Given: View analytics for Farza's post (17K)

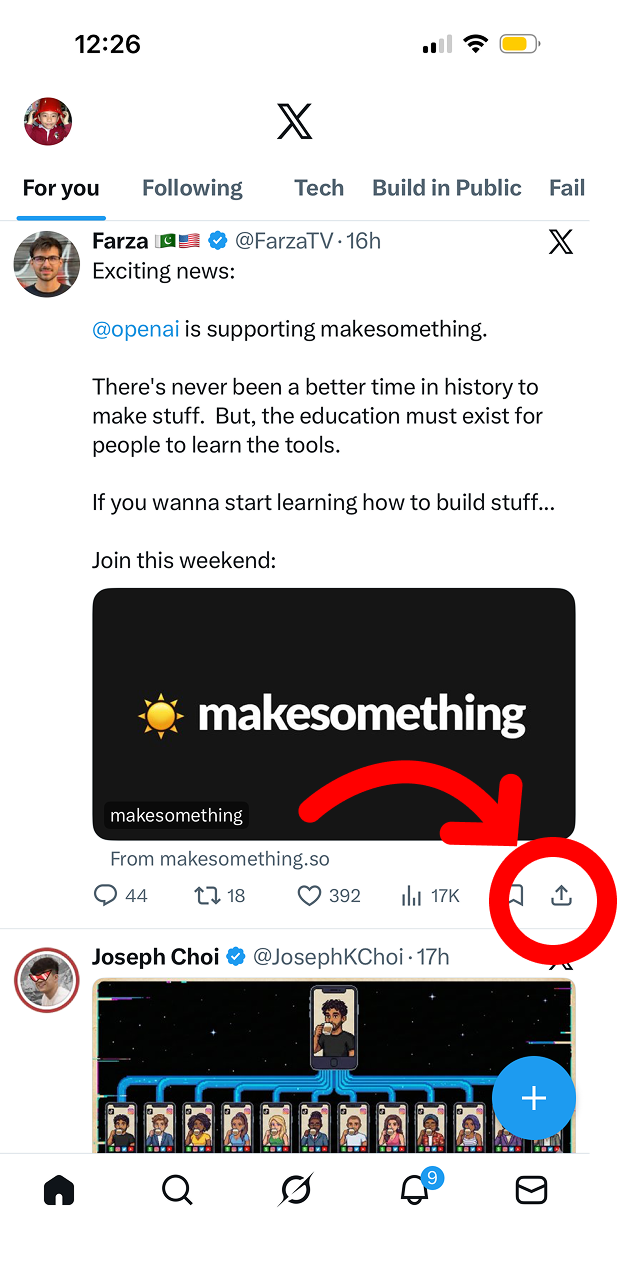Looking at the screenshot, I should [412, 895].
